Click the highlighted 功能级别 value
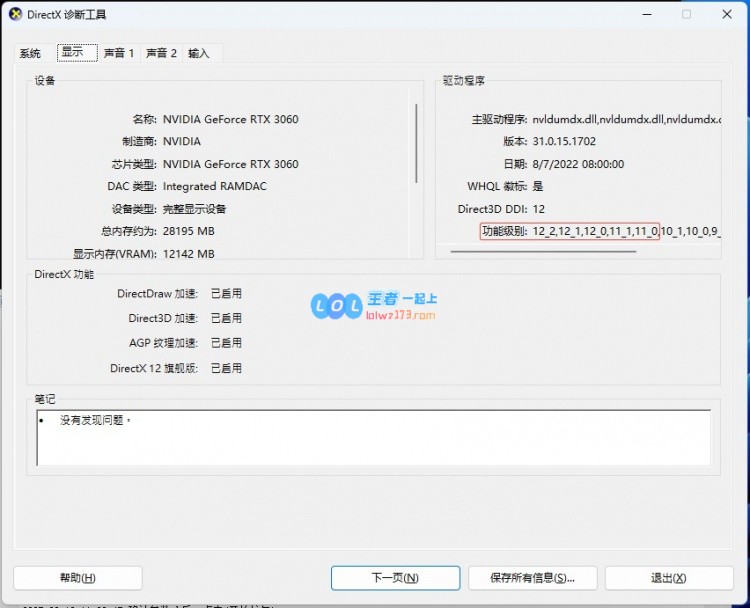Screen dimensions: 750x608 pyautogui.click(x=594, y=231)
